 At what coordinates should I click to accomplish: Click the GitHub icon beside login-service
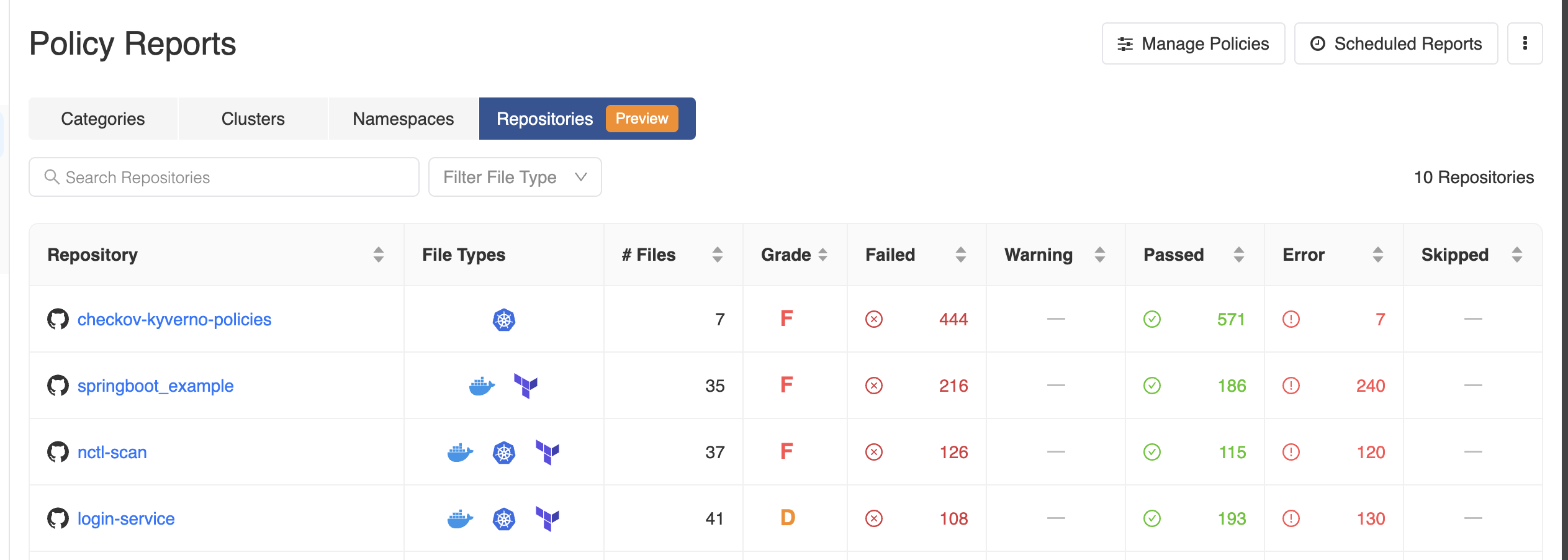coord(58,518)
